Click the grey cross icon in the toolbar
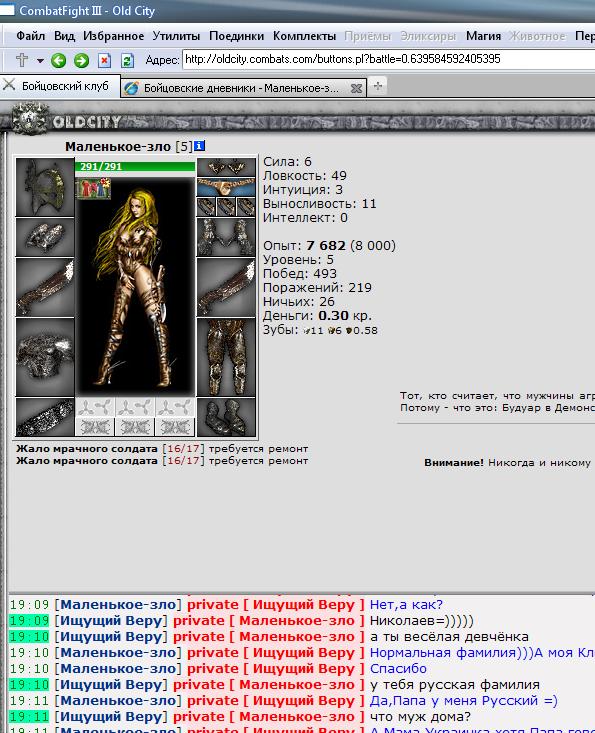 point(22,60)
